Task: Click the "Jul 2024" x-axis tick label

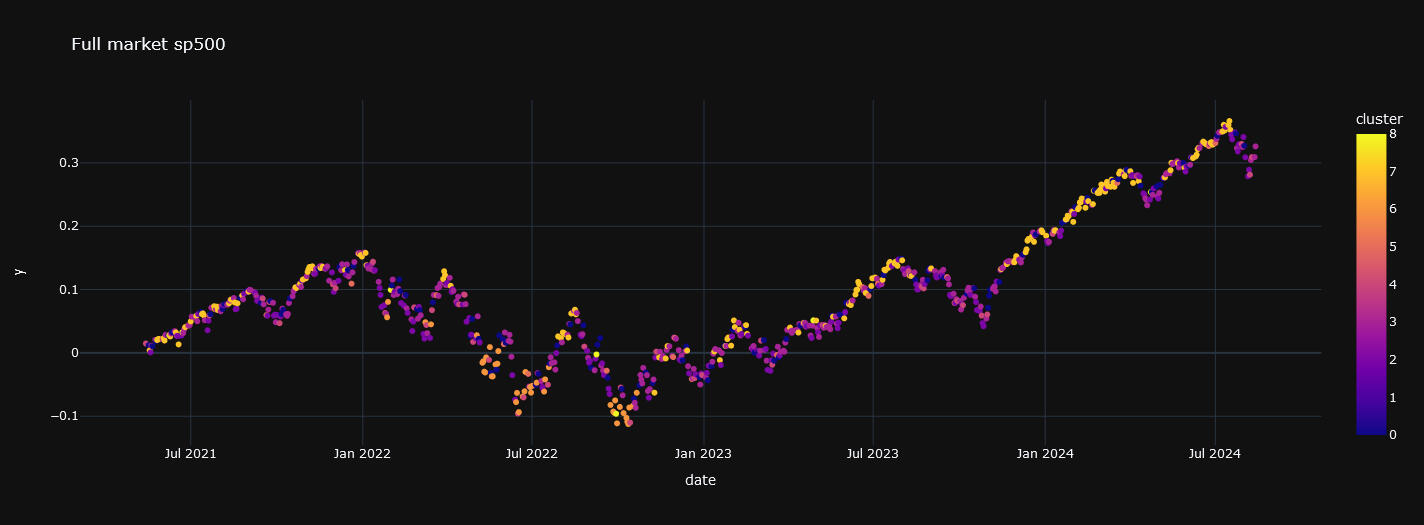Action: (x=1215, y=454)
